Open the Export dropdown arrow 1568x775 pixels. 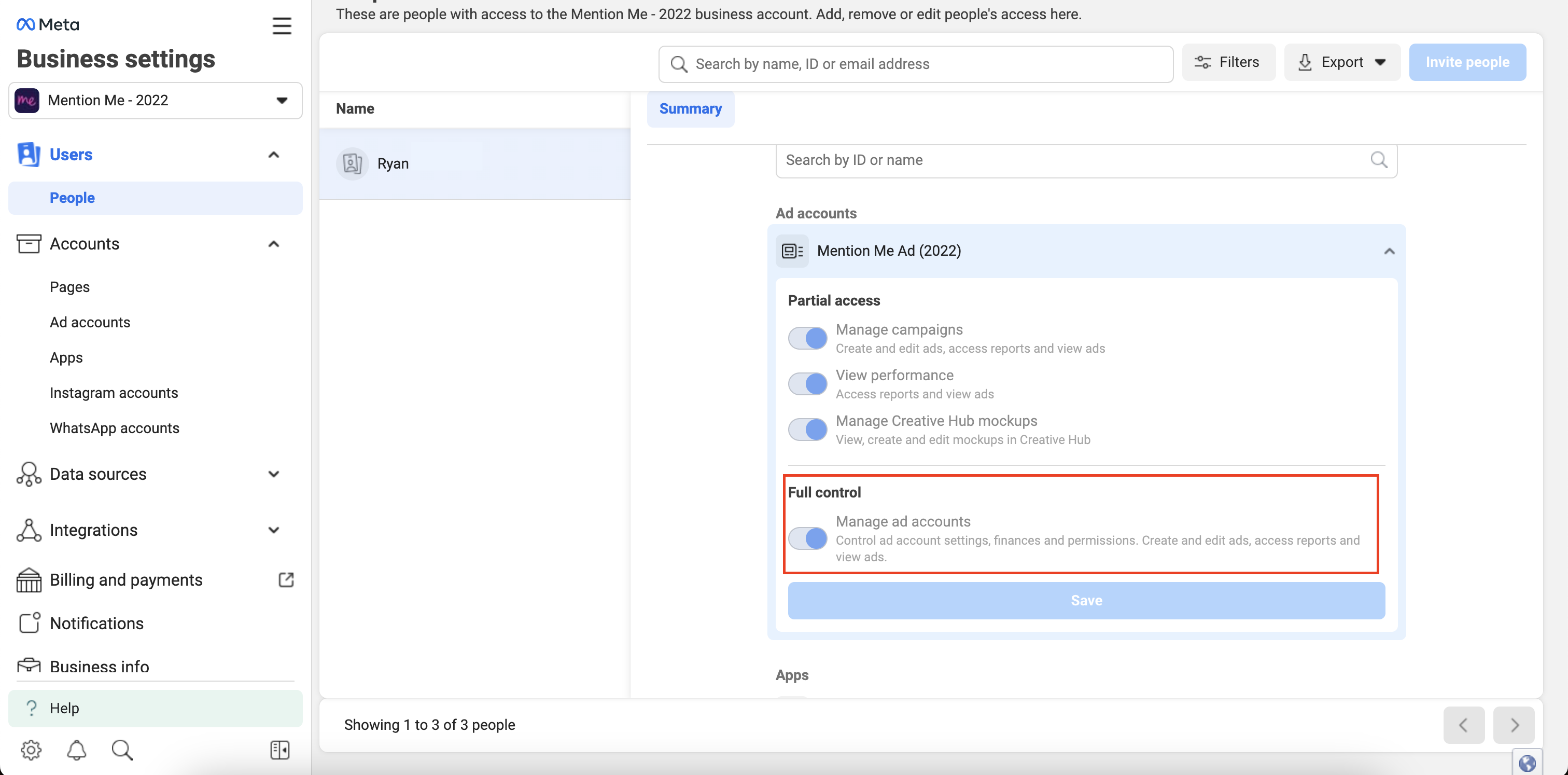[x=1380, y=62]
